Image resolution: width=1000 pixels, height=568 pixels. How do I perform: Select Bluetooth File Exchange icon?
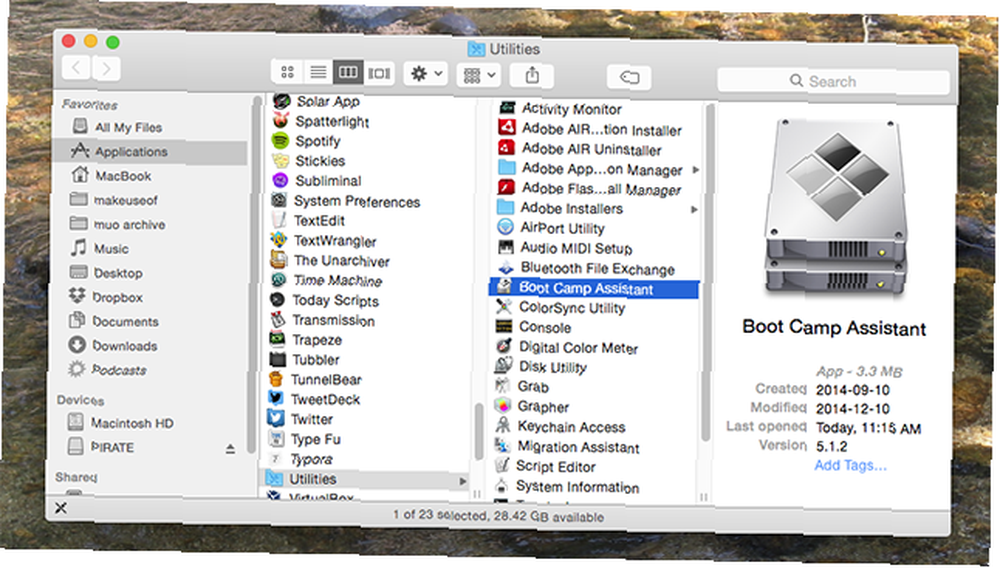[x=505, y=266]
